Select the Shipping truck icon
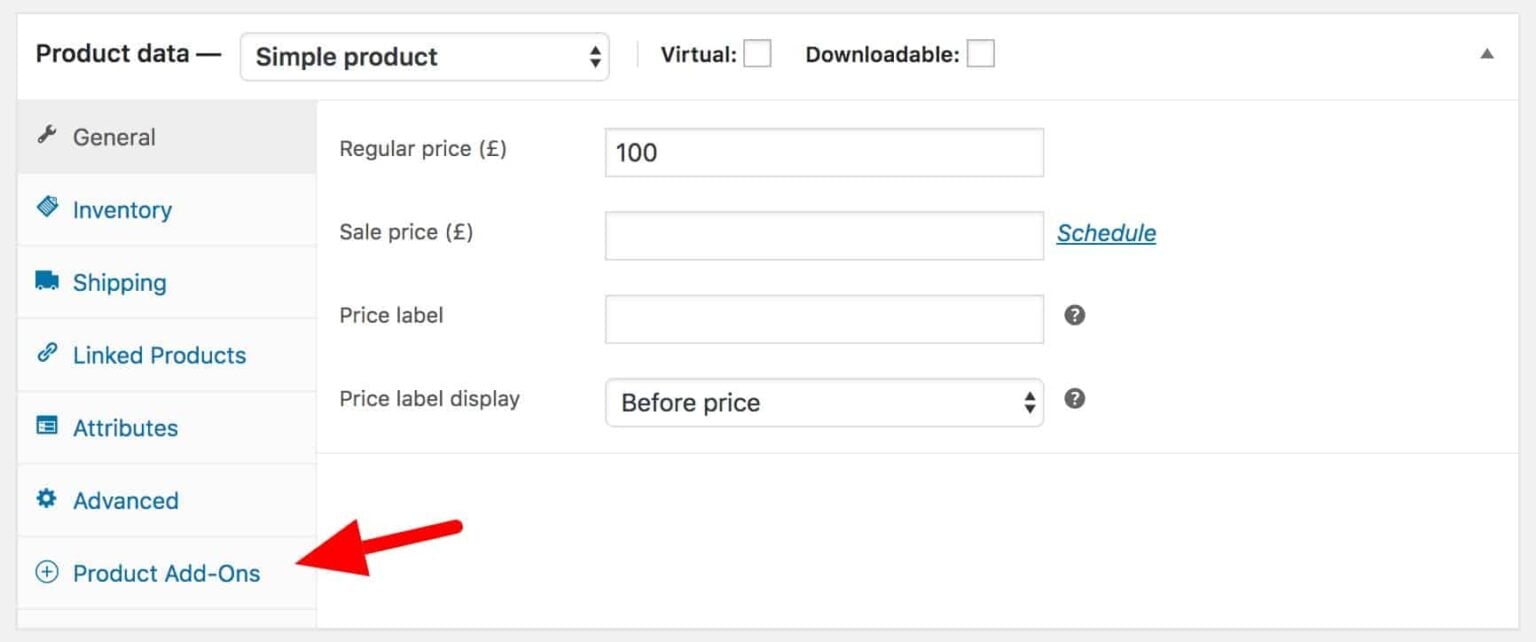 pyautogui.click(x=47, y=281)
